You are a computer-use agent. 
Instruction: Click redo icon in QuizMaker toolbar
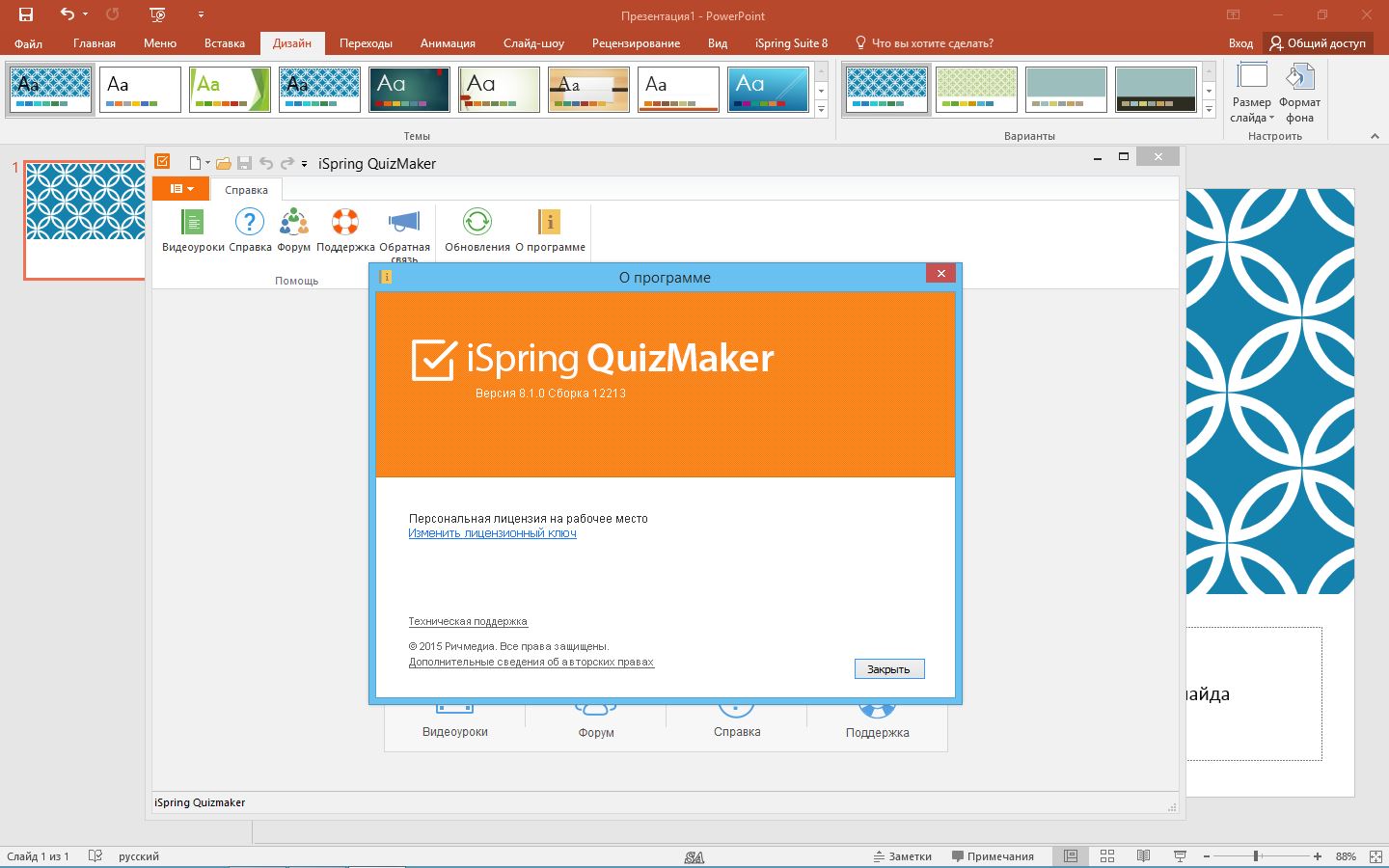tap(286, 163)
